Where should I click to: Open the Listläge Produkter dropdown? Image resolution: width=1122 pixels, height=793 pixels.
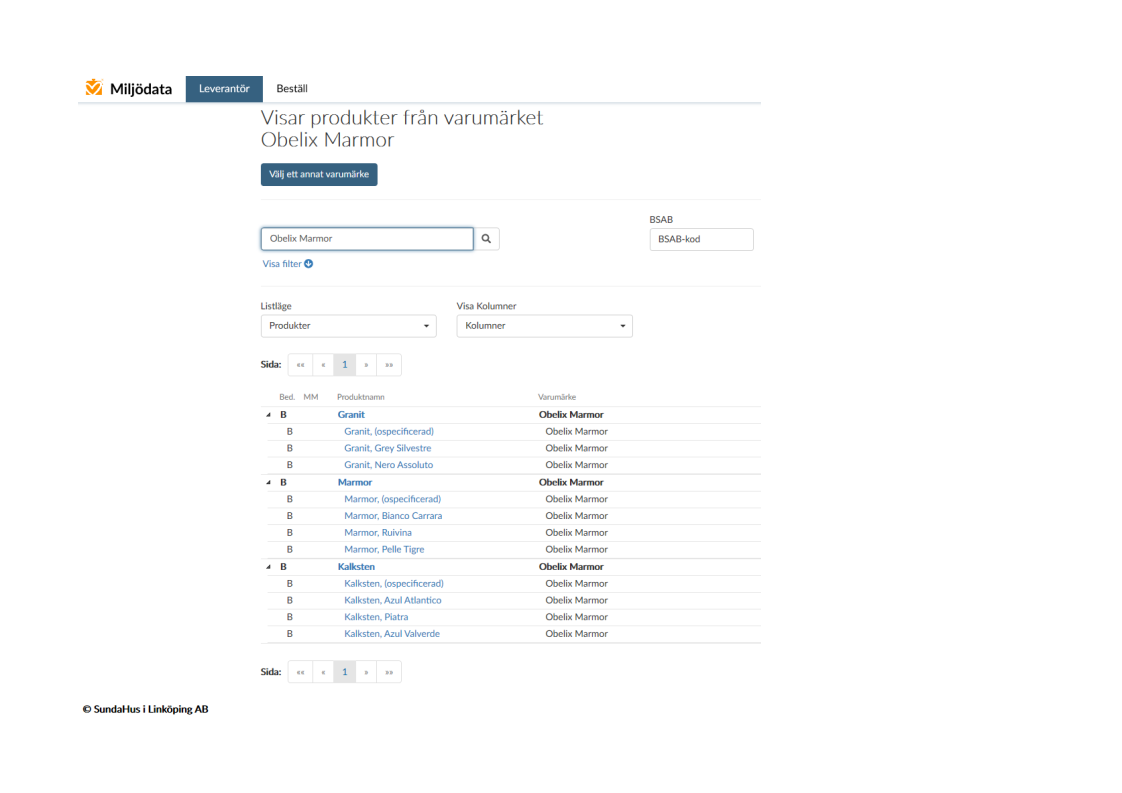coord(348,326)
